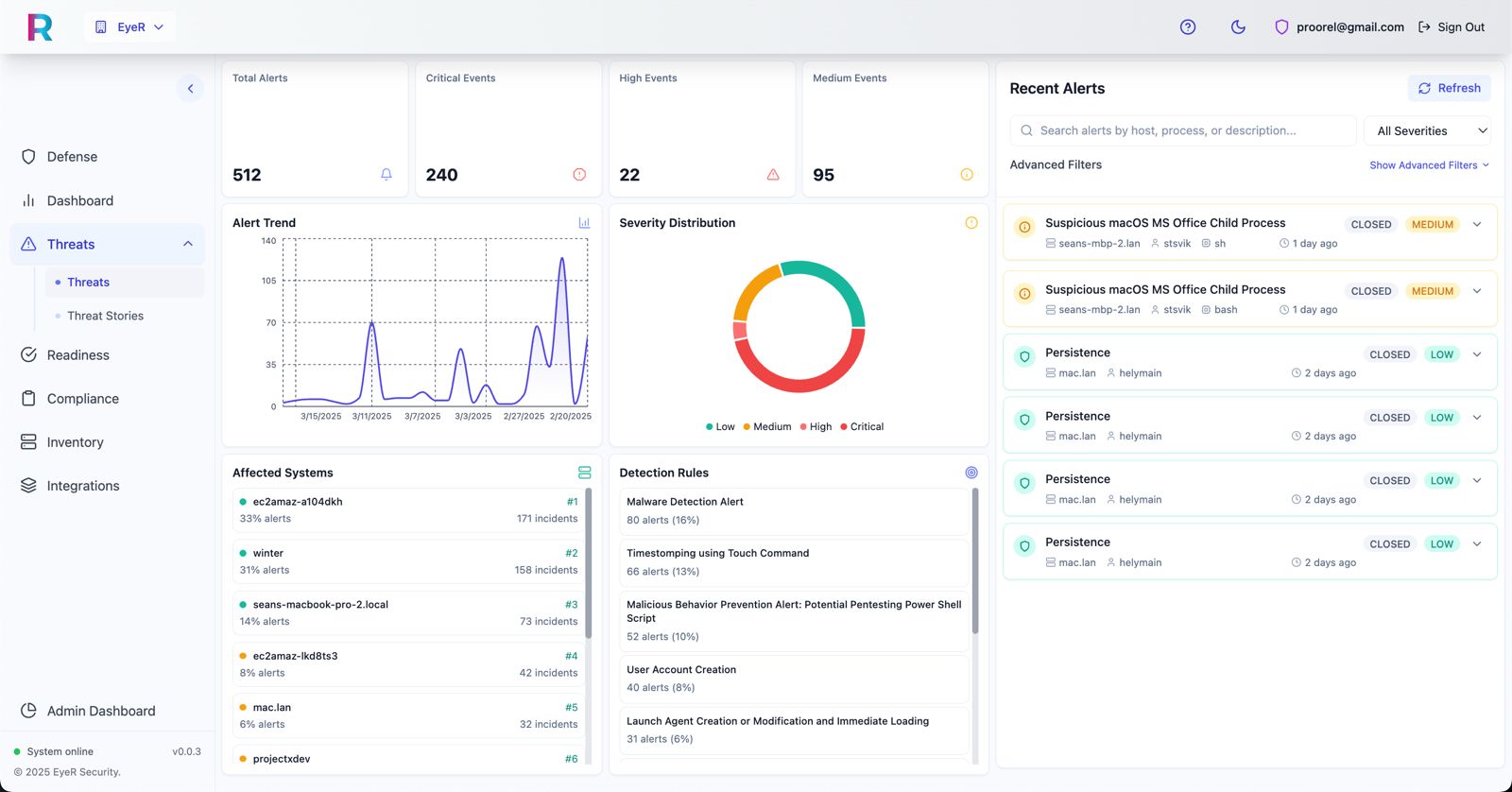Select the ec2amaz-a104dkh affected system row

(x=408, y=510)
